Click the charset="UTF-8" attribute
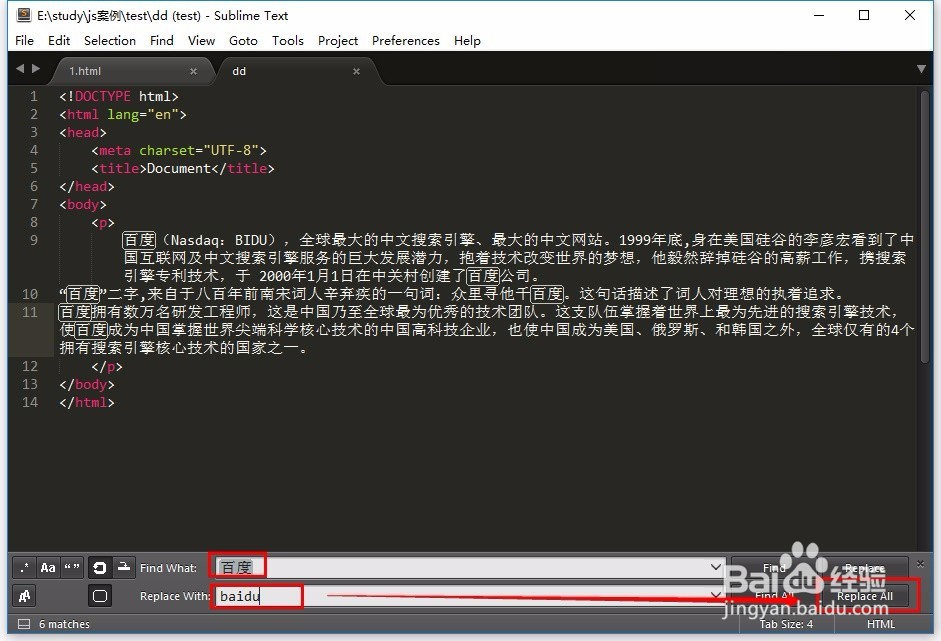This screenshot has width=941, height=641. [x=199, y=150]
